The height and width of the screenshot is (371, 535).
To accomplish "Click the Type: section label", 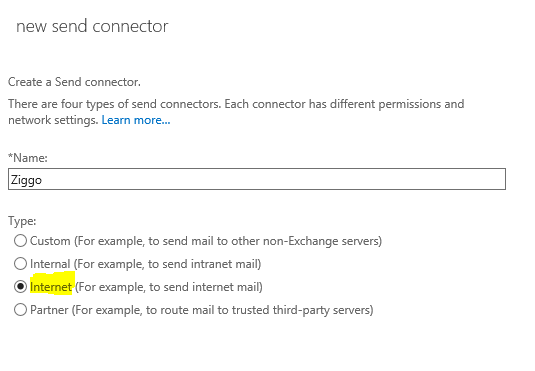I will 22,221.
